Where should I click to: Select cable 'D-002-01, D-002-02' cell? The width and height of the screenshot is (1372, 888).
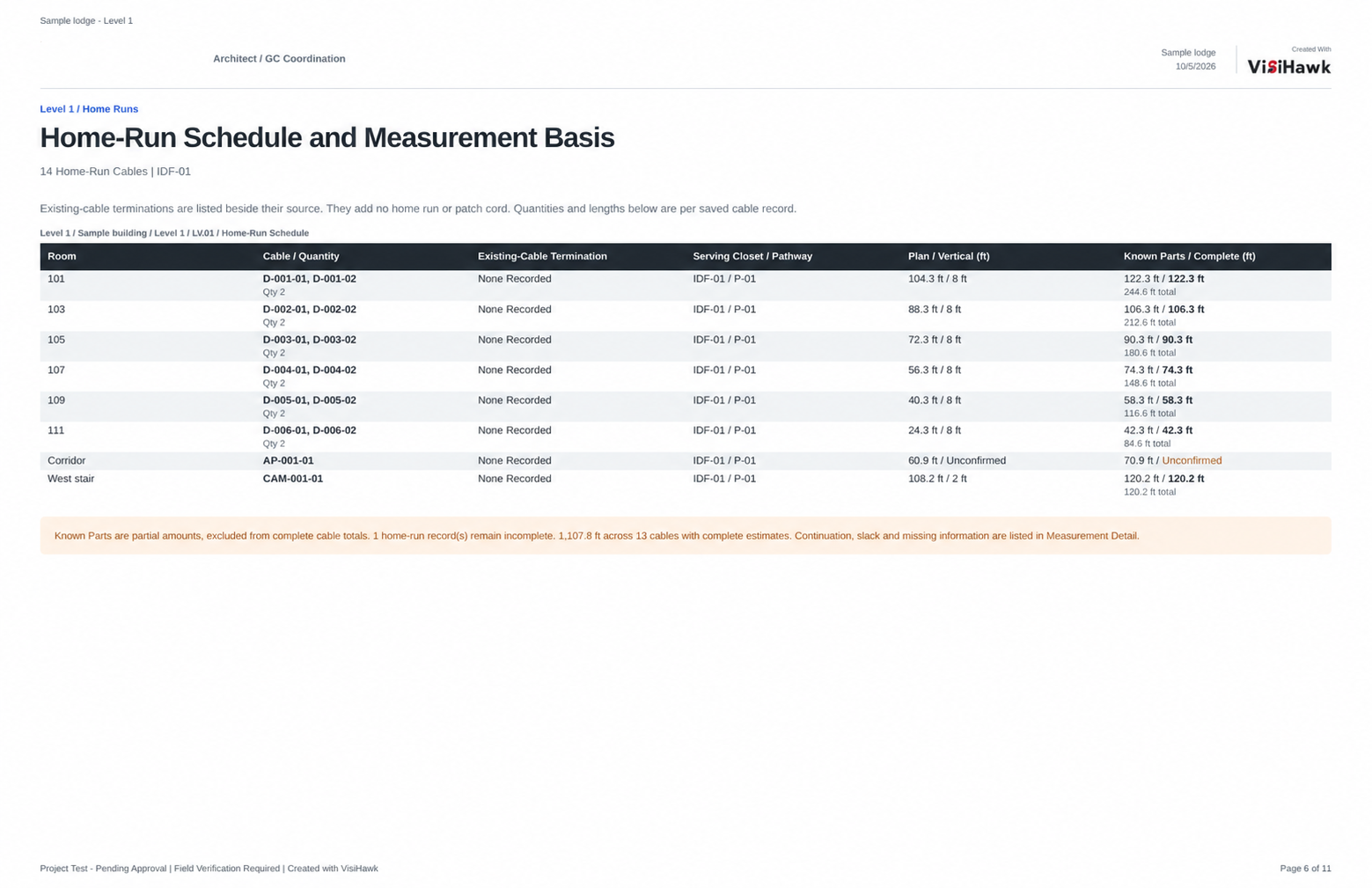310,310
